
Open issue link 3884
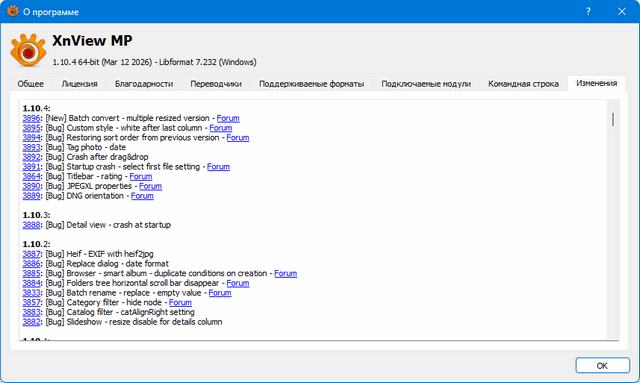(x=31, y=283)
